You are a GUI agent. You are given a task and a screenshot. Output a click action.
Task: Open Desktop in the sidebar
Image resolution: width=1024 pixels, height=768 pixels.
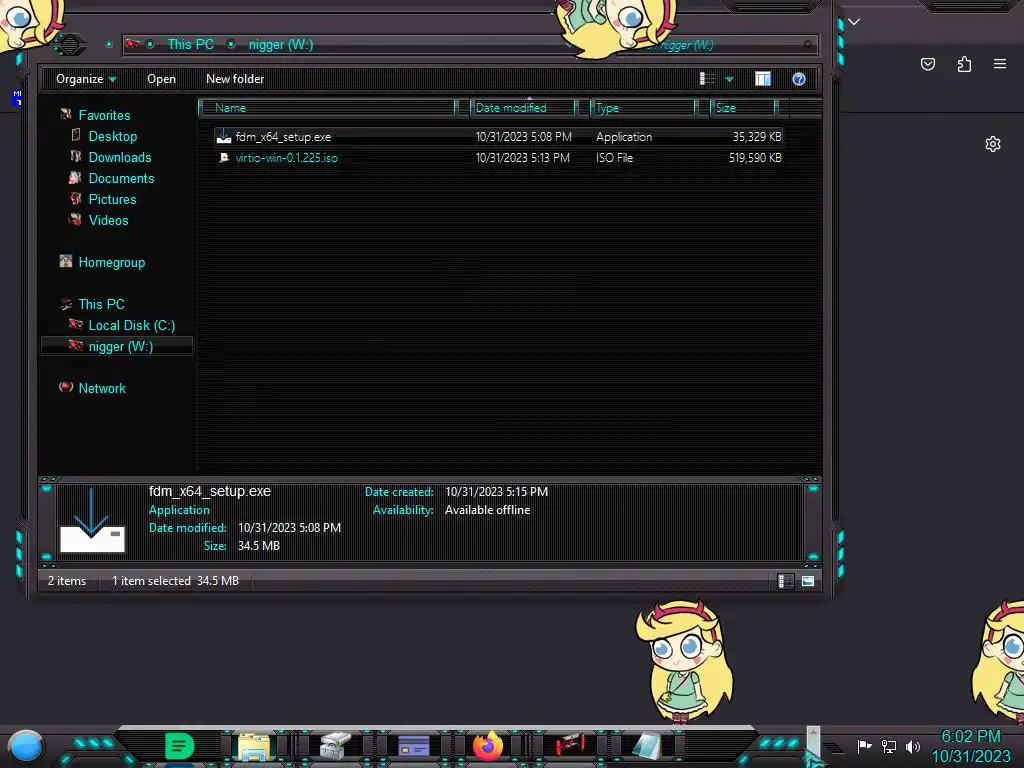click(x=113, y=136)
